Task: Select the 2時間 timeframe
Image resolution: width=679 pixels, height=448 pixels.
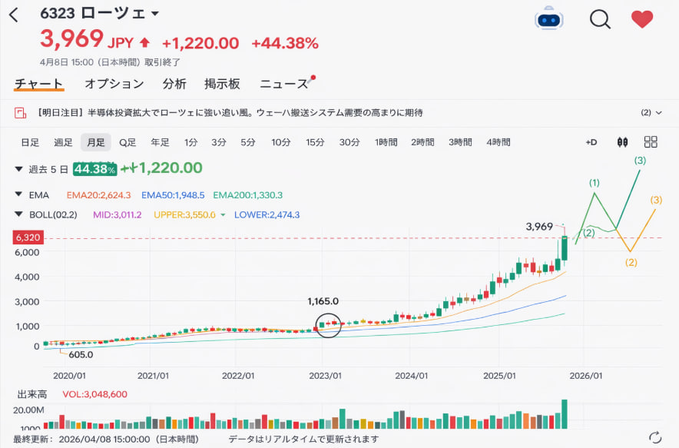Action: [423, 142]
